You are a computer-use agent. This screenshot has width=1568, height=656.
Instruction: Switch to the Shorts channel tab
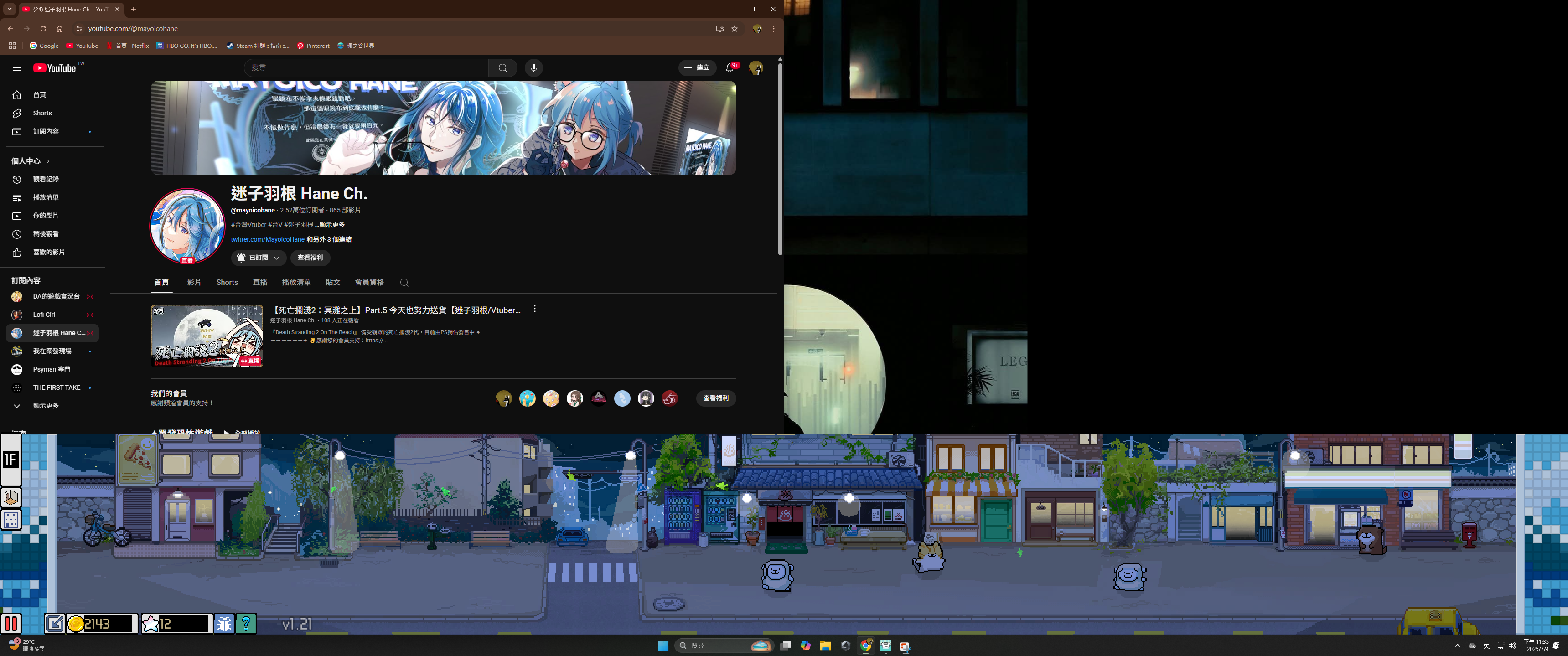click(x=227, y=282)
